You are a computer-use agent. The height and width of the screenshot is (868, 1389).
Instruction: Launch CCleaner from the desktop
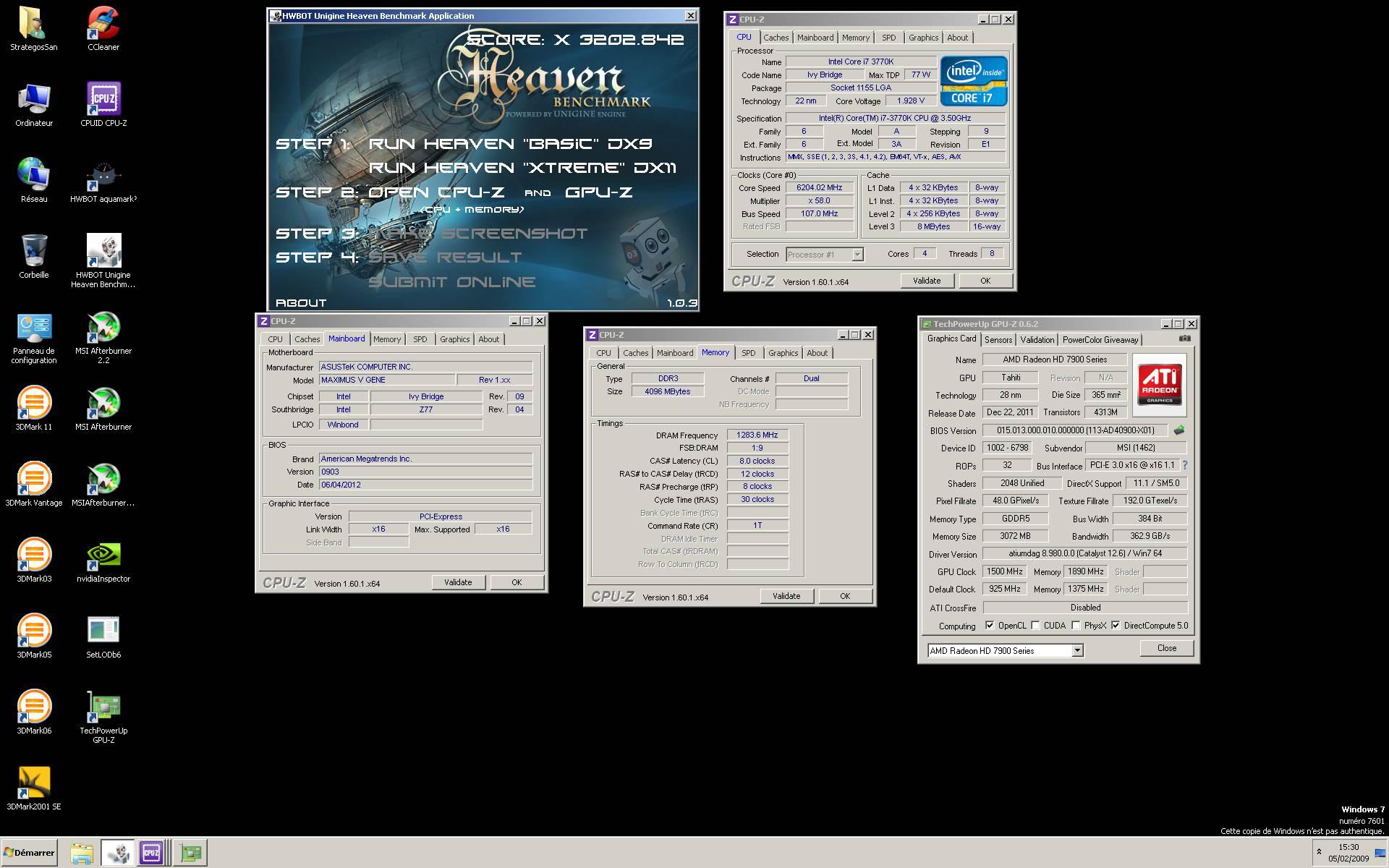point(103,29)
